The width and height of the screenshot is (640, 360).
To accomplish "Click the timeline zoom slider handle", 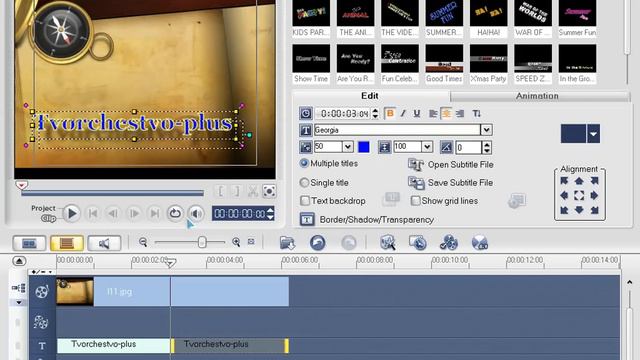I will pyautogui.click(x=202, y=242).
